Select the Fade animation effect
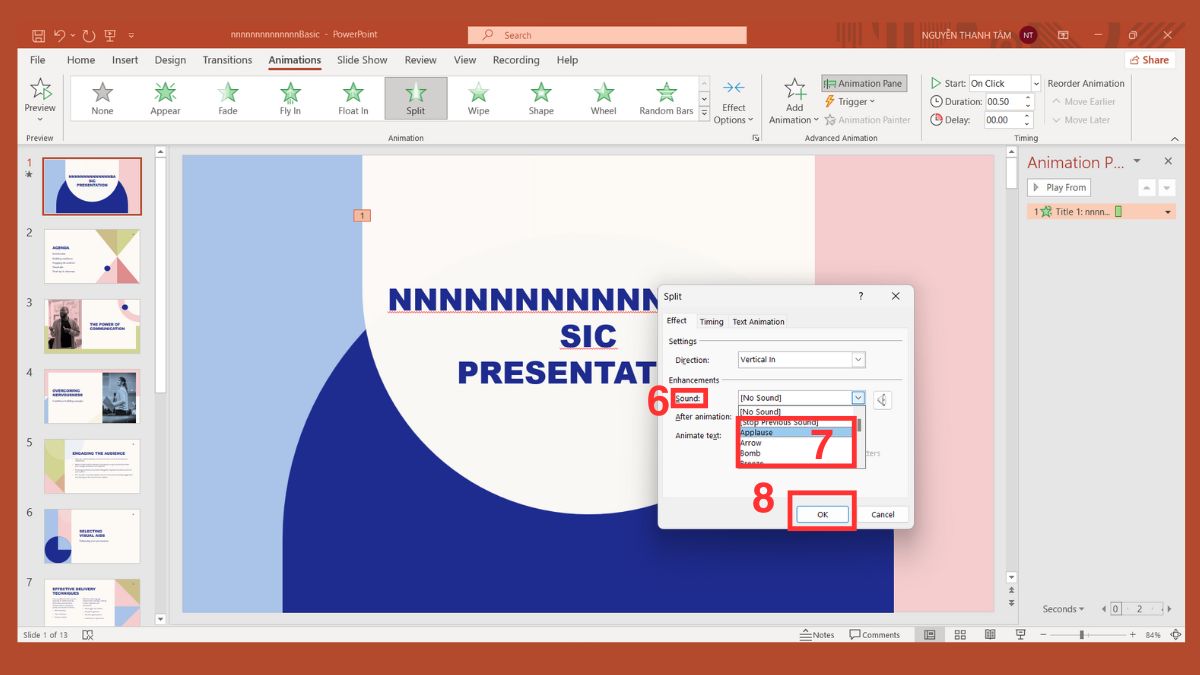This screenshot has width=1200, height=675. (227, 97)
